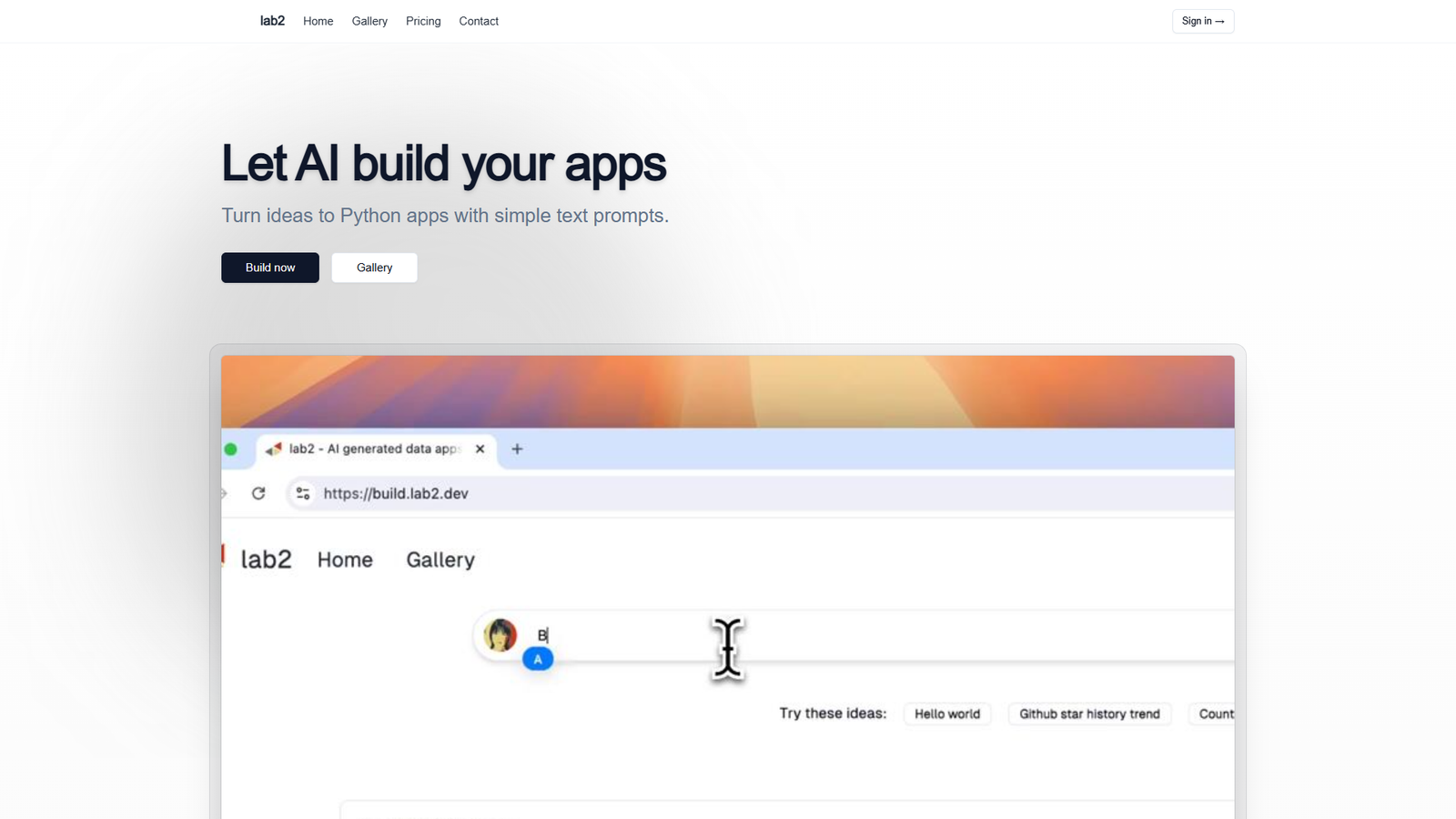
Task: Choose the cut-off 'Count' idea chip
Action: [x=1212, y=714]
